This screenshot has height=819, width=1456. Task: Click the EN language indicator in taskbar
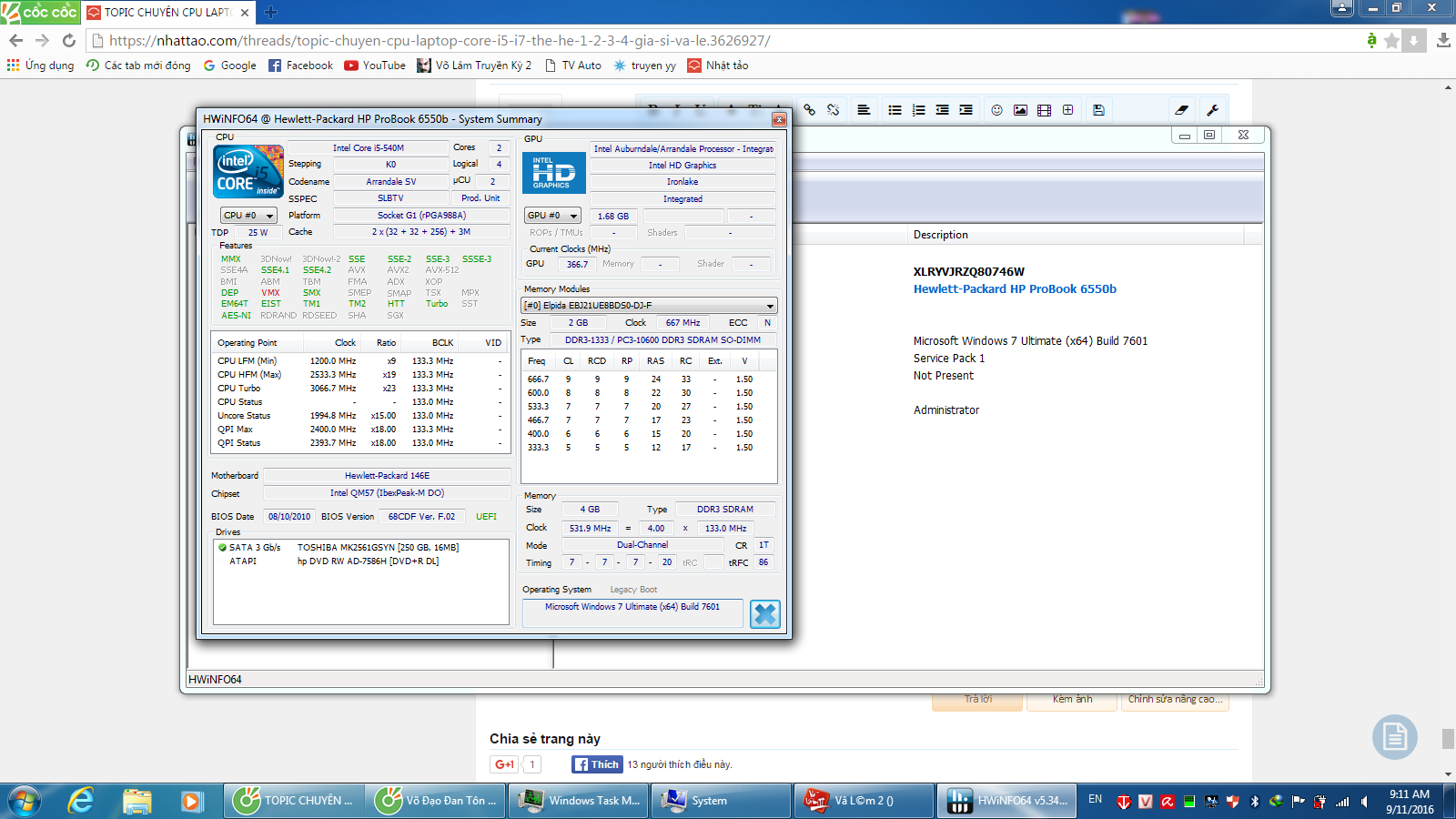[x=1095, y=800]
